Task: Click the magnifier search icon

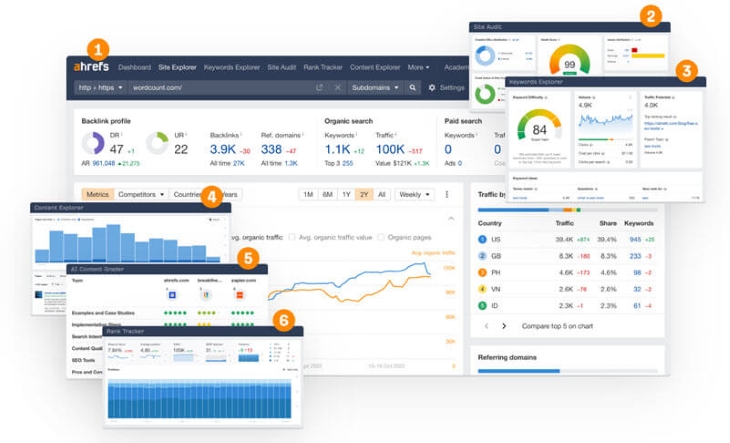Action: pos(412,87)
